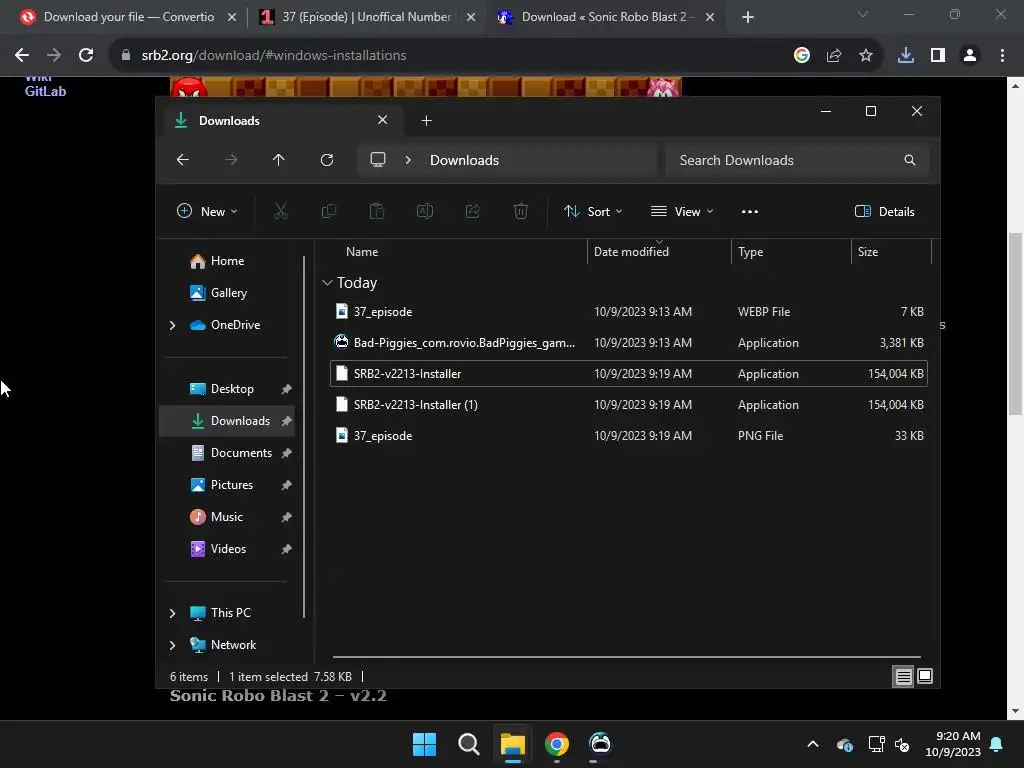Share this page from Chrome address bar
This screenshot has width=1024, height=768.
(x=834, y=56)
